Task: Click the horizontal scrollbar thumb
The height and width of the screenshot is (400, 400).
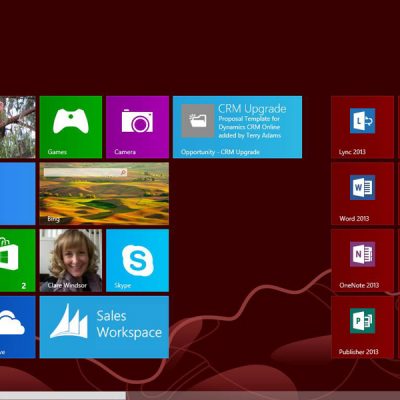Action: click(63, 396)
